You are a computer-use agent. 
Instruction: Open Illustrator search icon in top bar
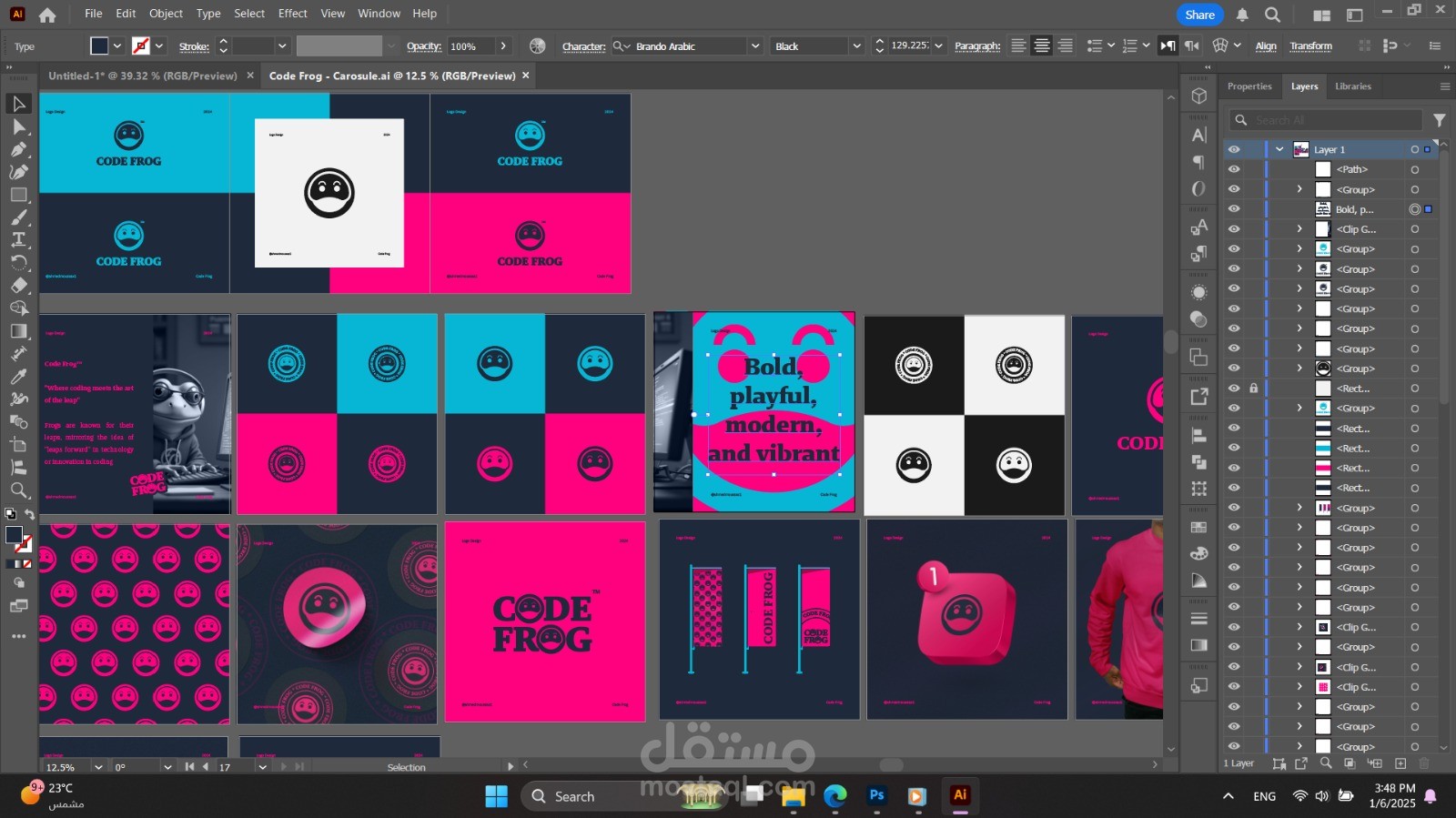1272,15
